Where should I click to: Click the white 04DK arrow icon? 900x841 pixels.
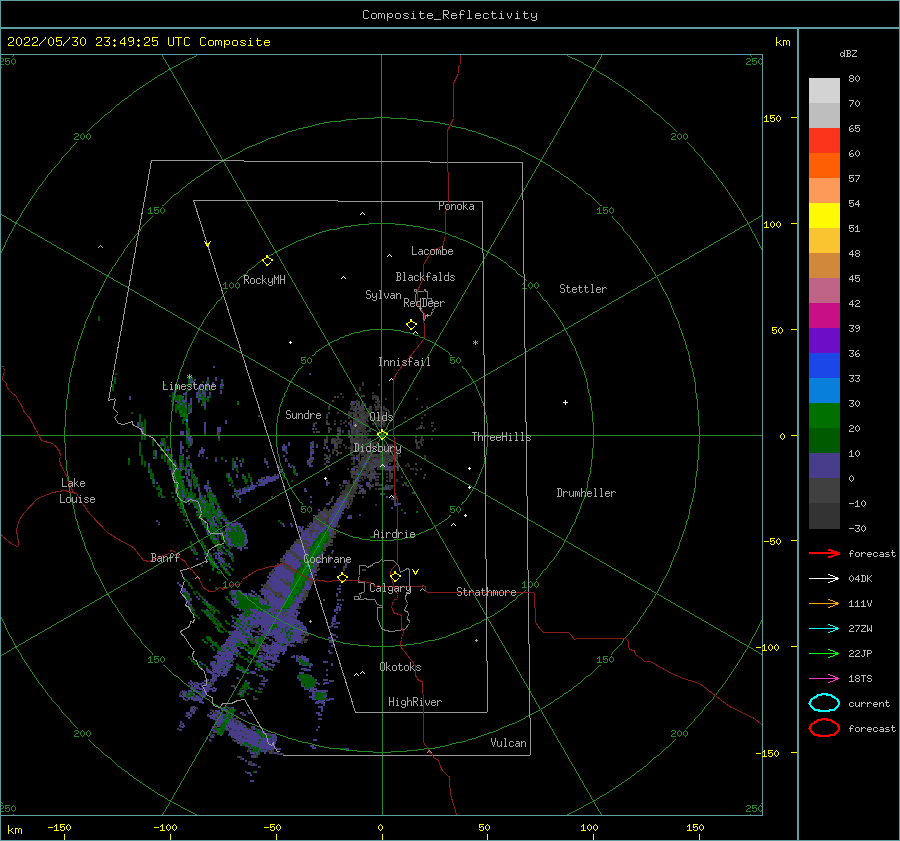(x=824, y=578)
